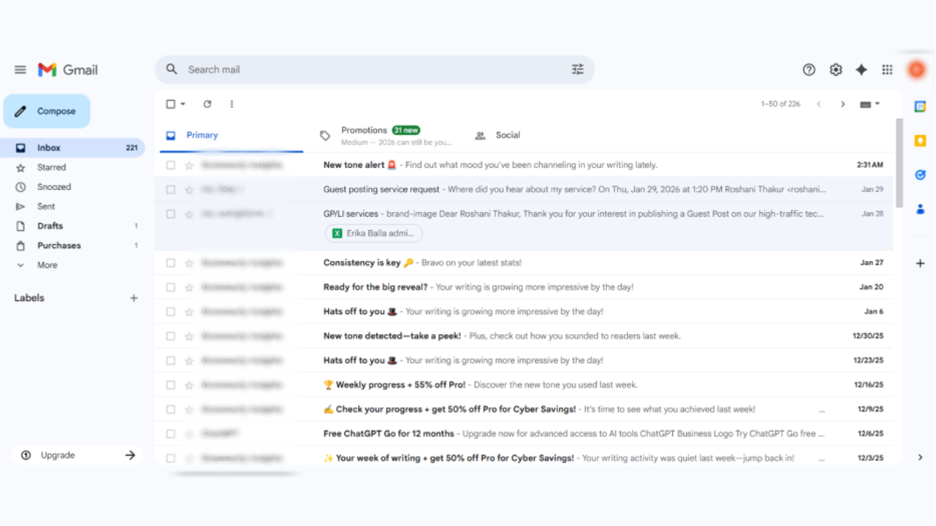This screenshot has width=936, height=526.
Task: Switch to the Primary tab
Action: pos(232,136)
